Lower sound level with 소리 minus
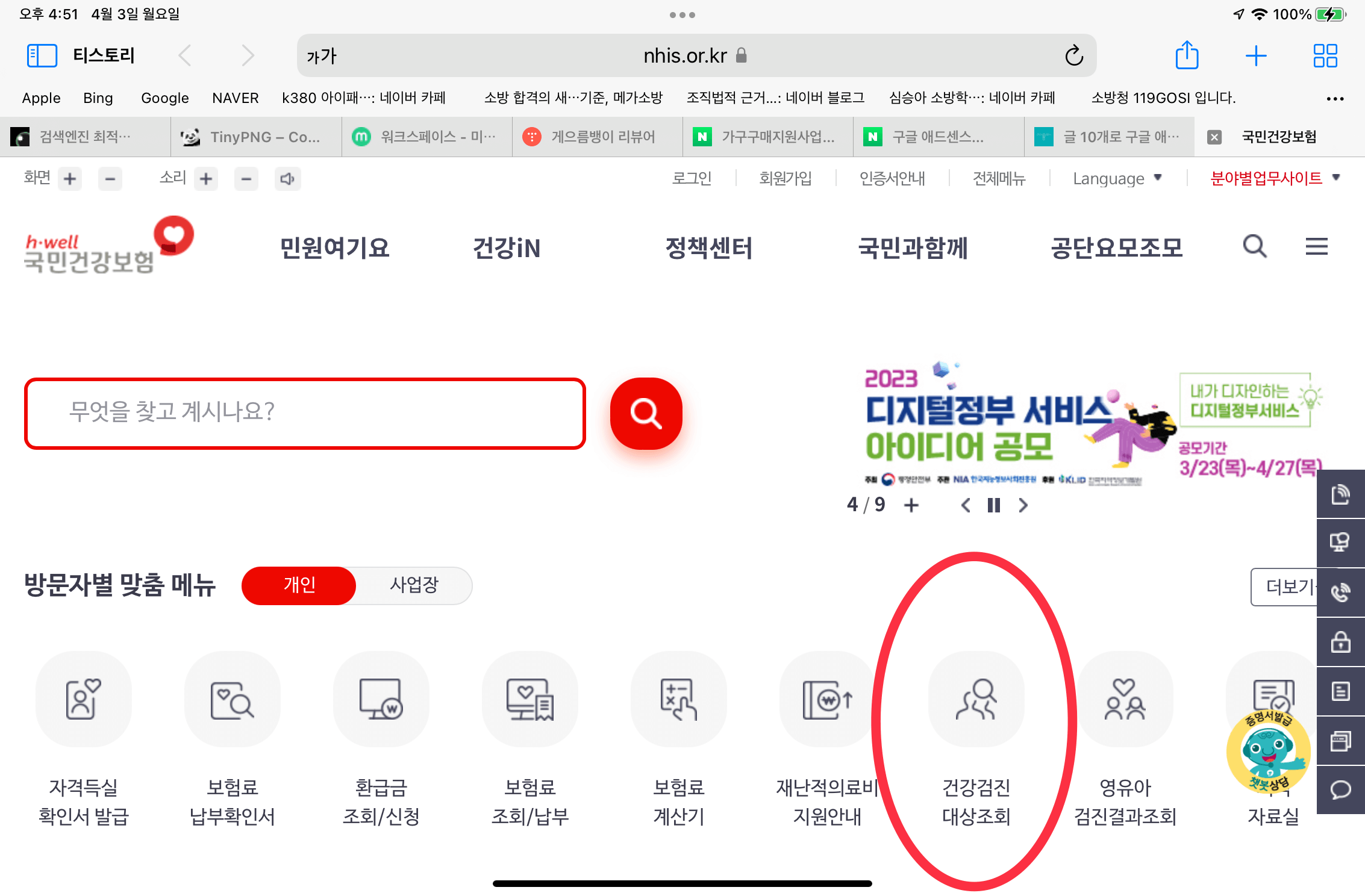The image size is (1365, 896). pyautogui.click(x=246, y=179)
